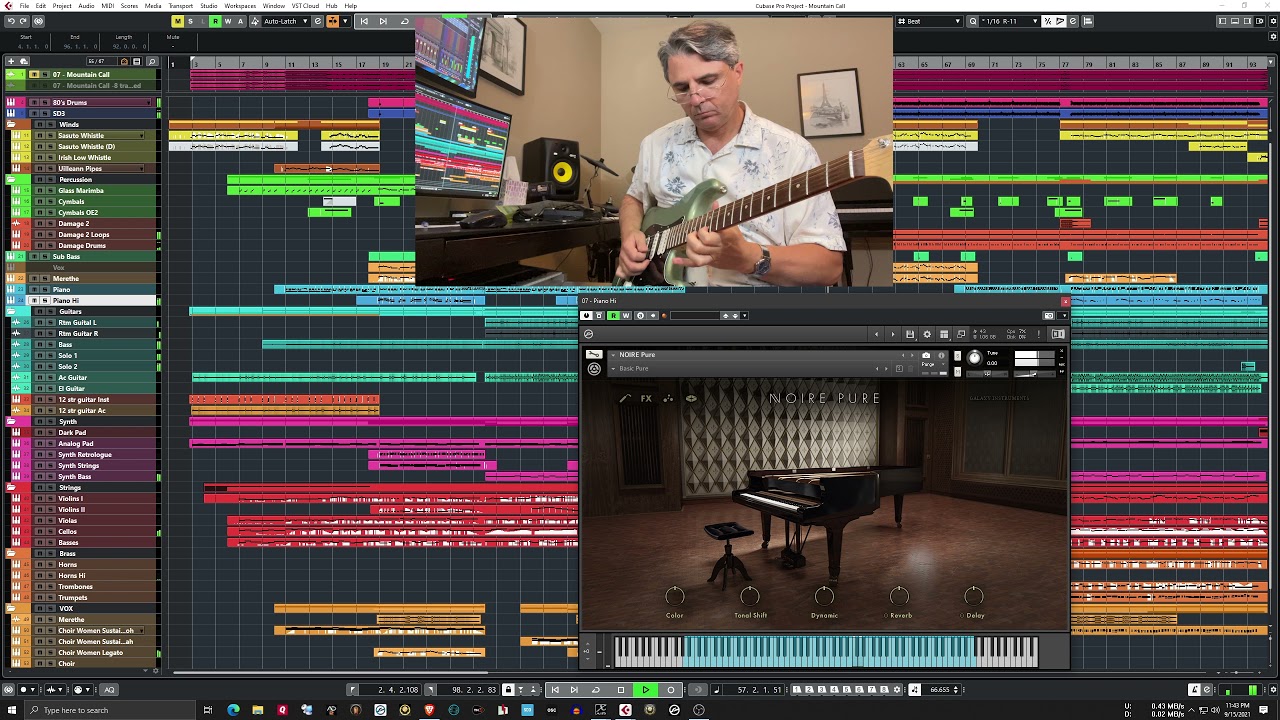The width and height of the screenshot is (1280, 720).
Task: Collapse the Guitars folder track
Action: pos(11,312)
